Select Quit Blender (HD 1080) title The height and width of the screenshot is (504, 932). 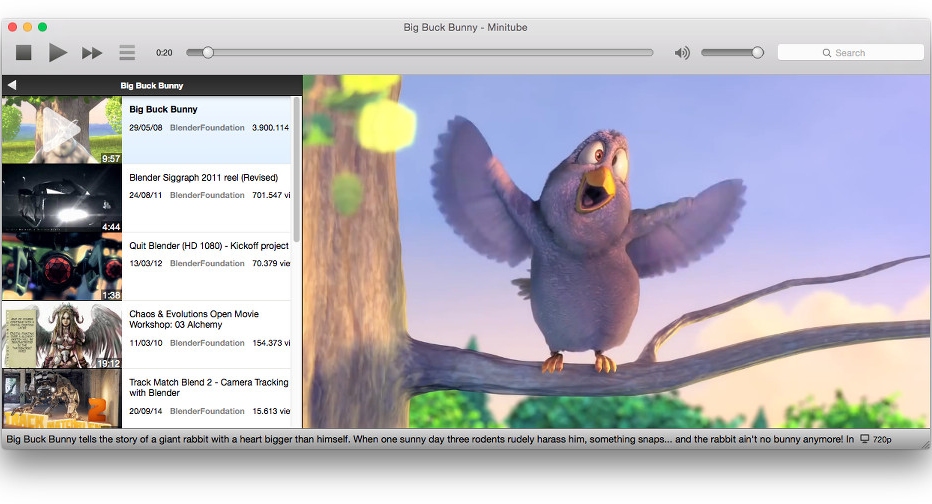coord(209,246)
